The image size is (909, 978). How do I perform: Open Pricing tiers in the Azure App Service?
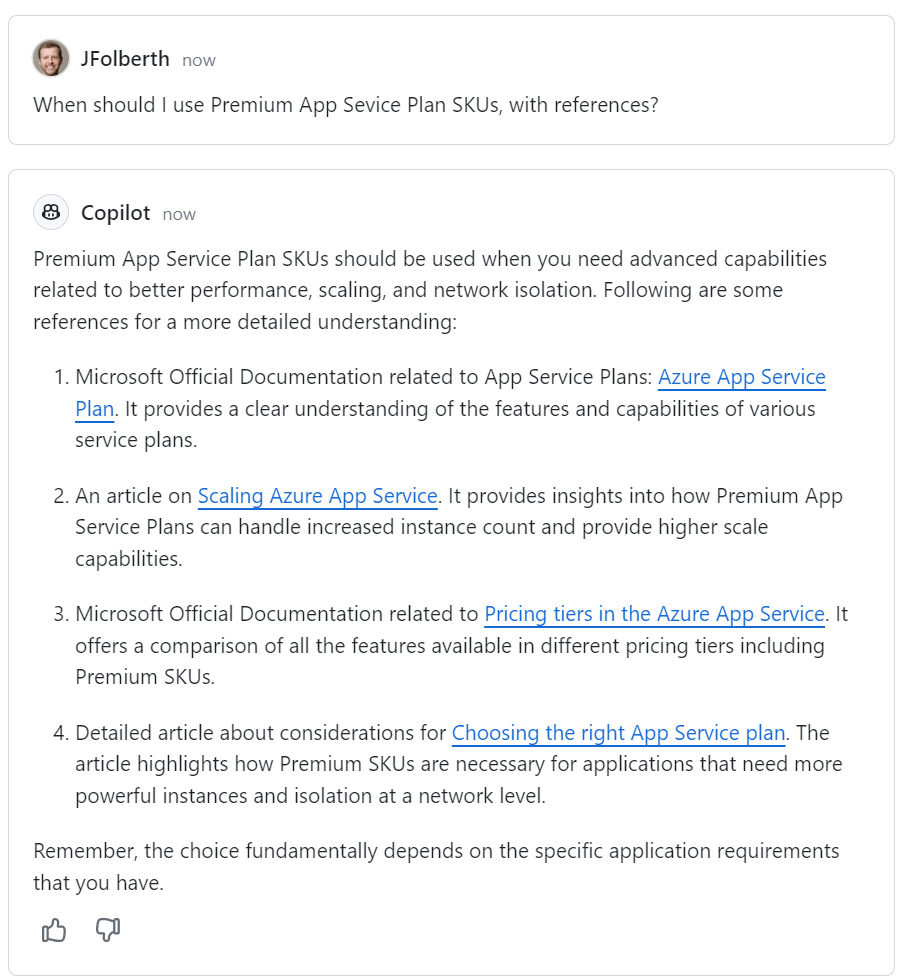[x=654, y=614]
